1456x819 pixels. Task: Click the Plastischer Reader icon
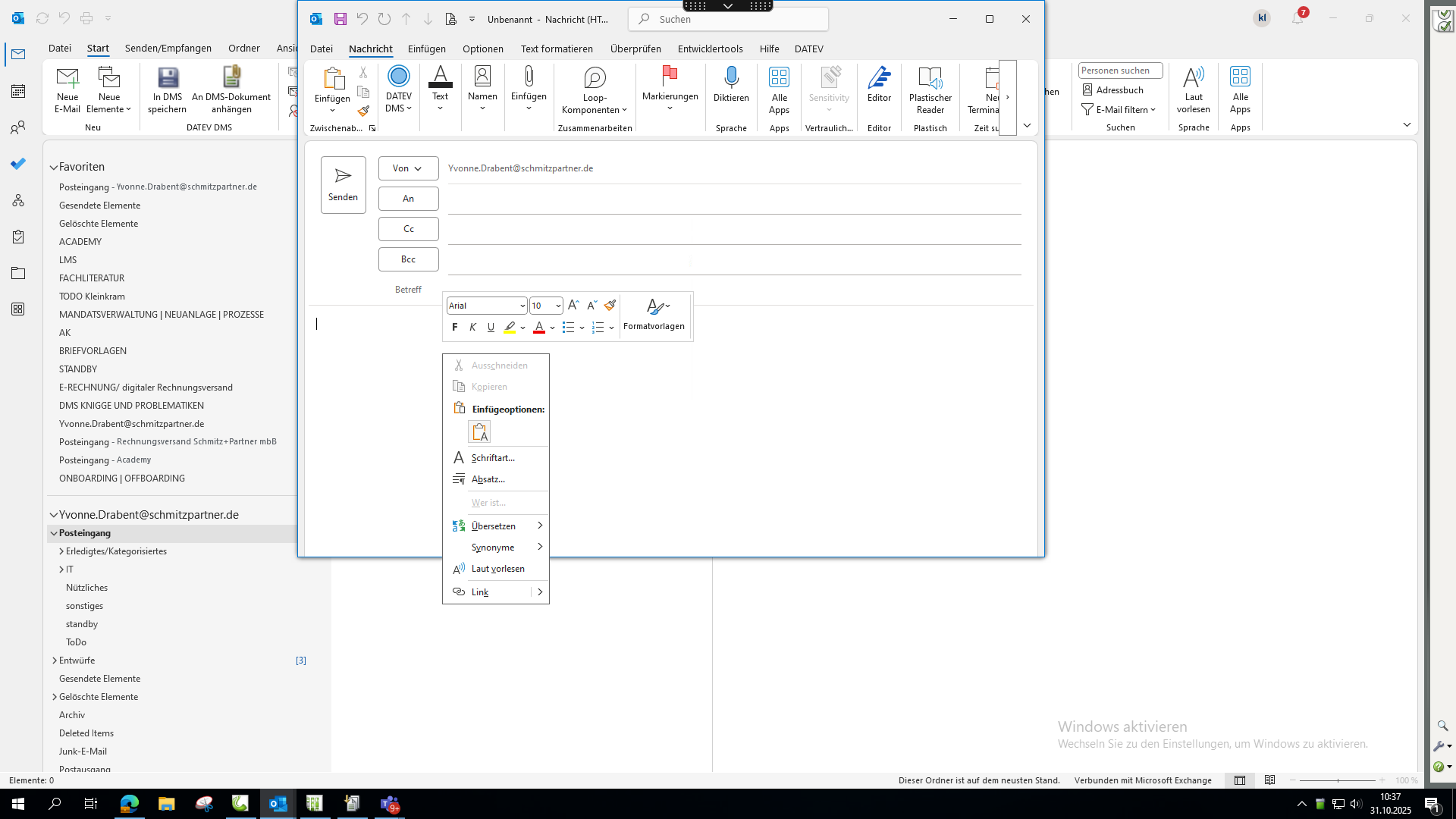[930, 78]
